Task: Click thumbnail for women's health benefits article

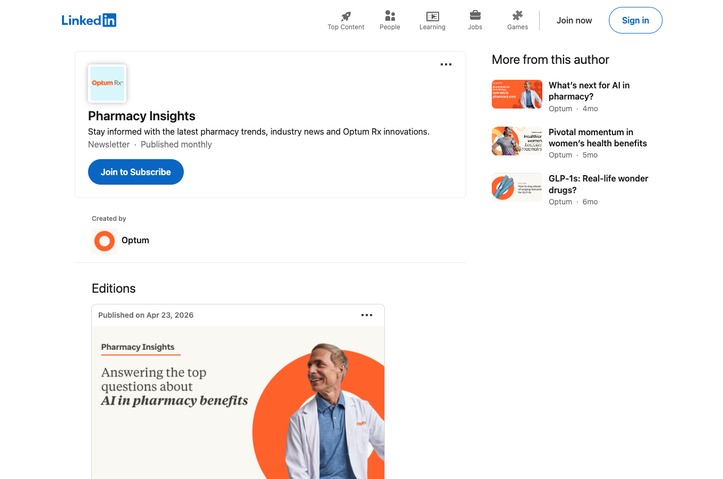Action: coord(517,141)
